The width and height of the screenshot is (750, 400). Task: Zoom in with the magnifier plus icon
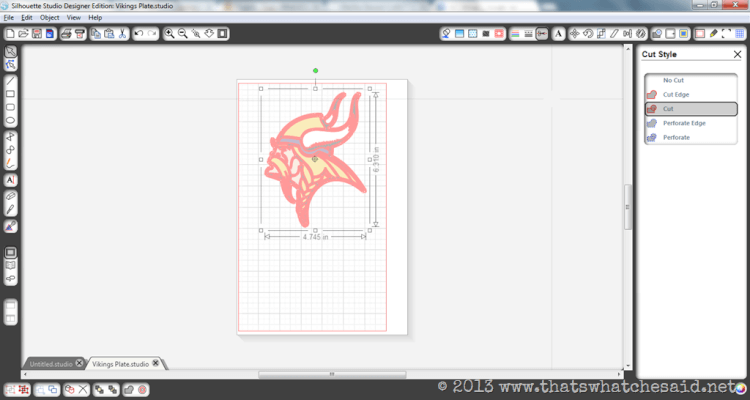tap(169, 33)
